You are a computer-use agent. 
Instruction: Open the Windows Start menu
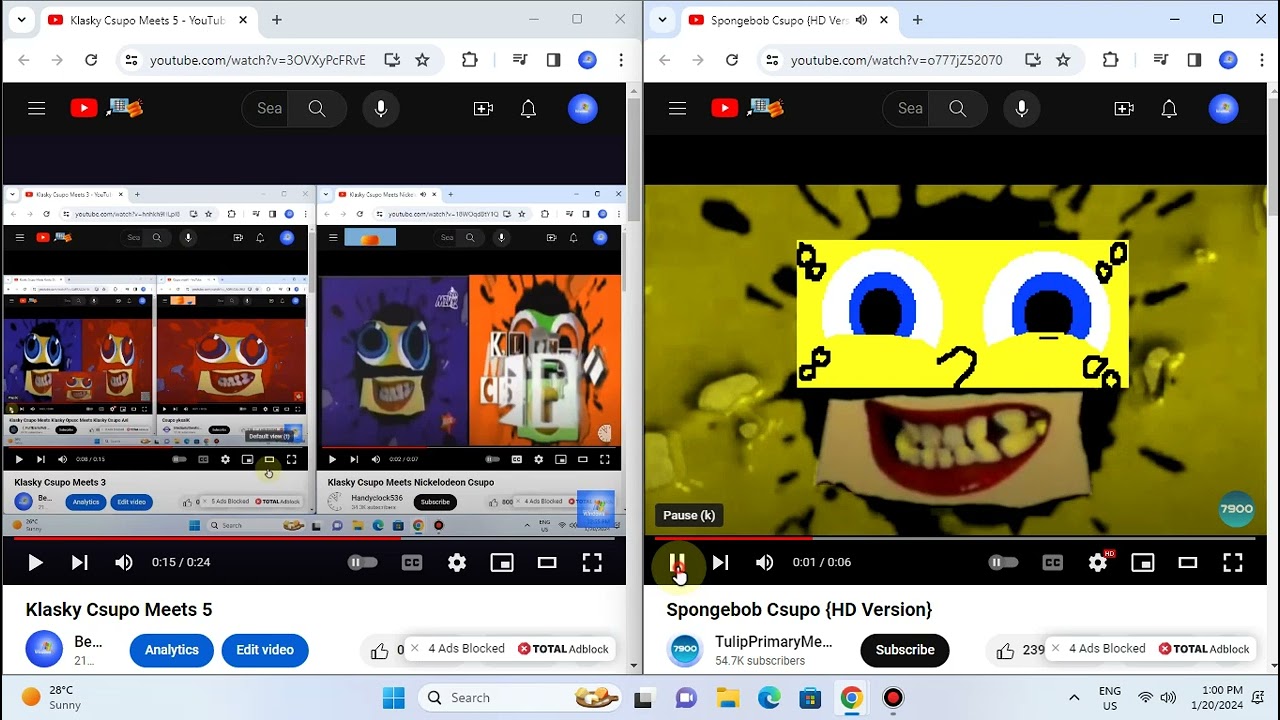(x=394, y=698)
